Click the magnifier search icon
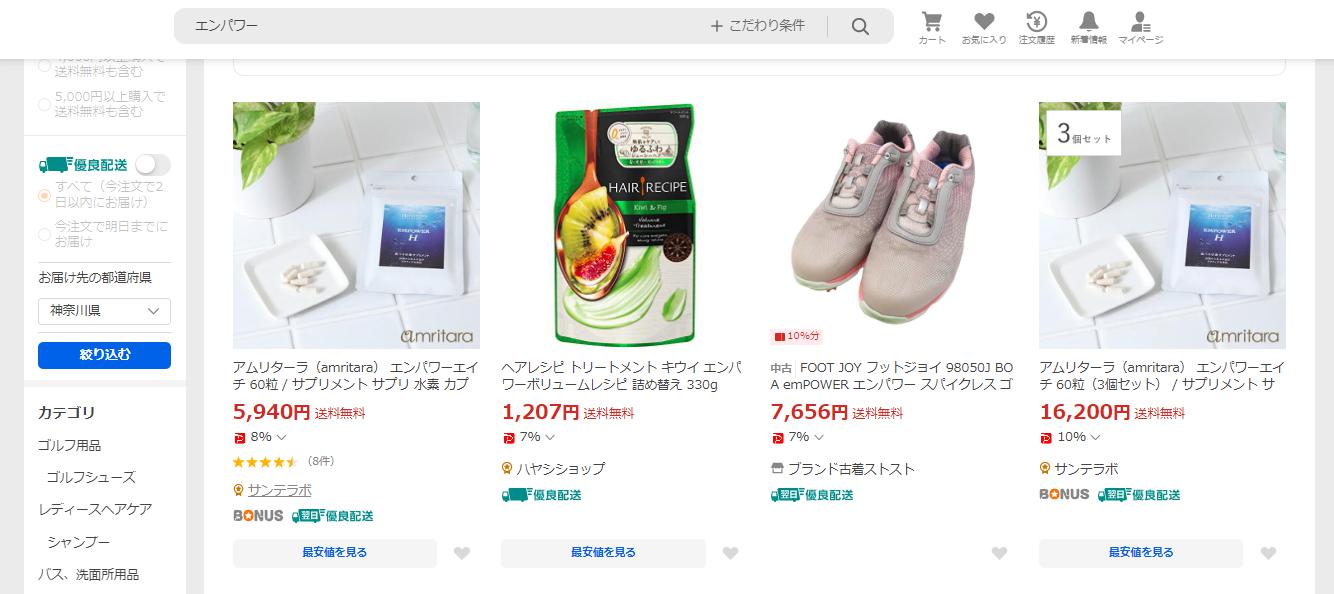The width and height of the screenshot is (1334, 594). [860, 26]
